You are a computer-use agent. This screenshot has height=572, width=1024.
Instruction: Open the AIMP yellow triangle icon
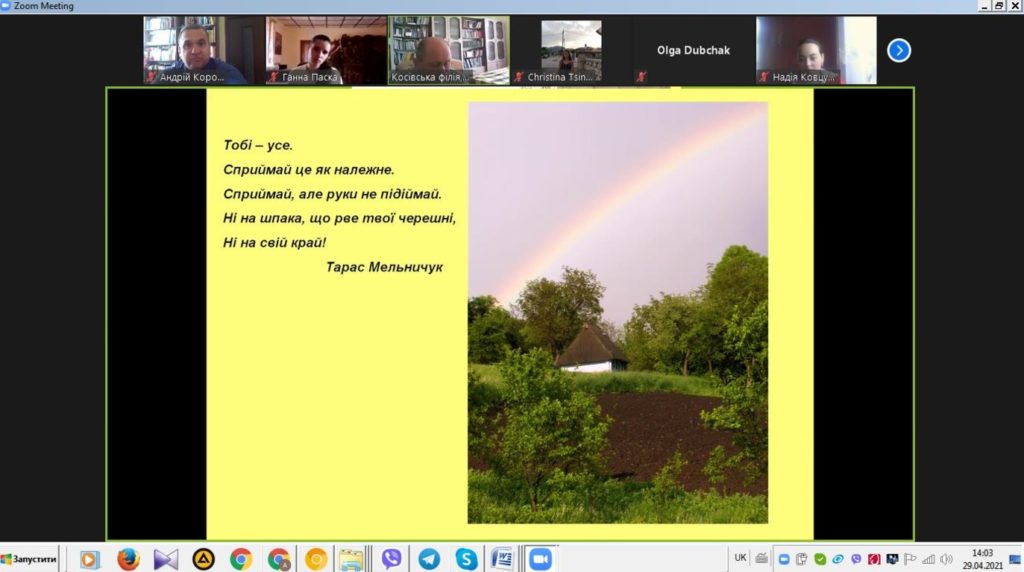[x=203, y=559]
